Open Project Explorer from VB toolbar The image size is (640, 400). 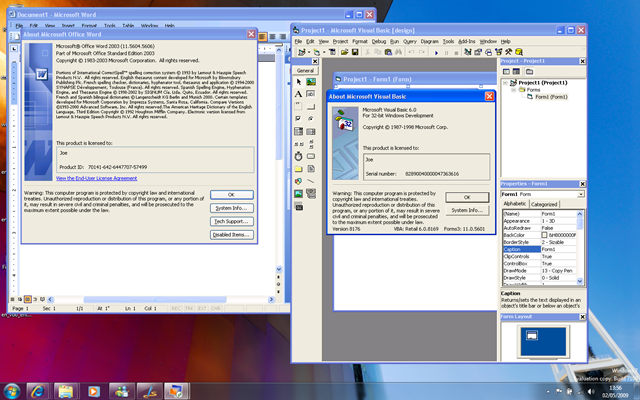click(x=467, y=52)
